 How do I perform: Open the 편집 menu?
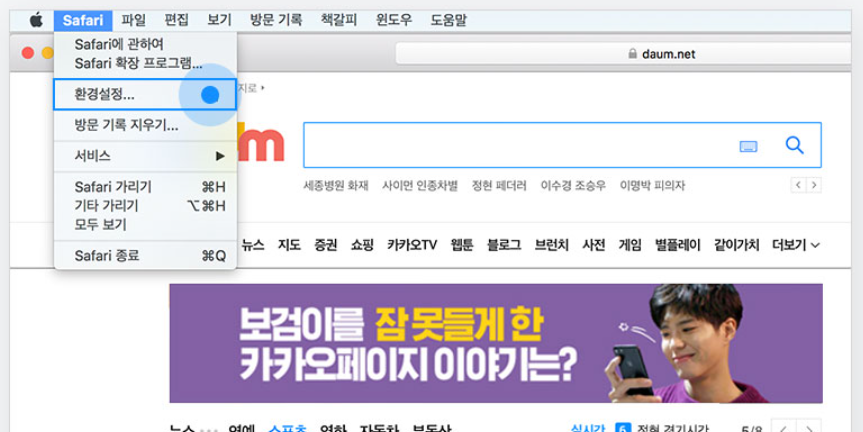[x=177, y=20]
